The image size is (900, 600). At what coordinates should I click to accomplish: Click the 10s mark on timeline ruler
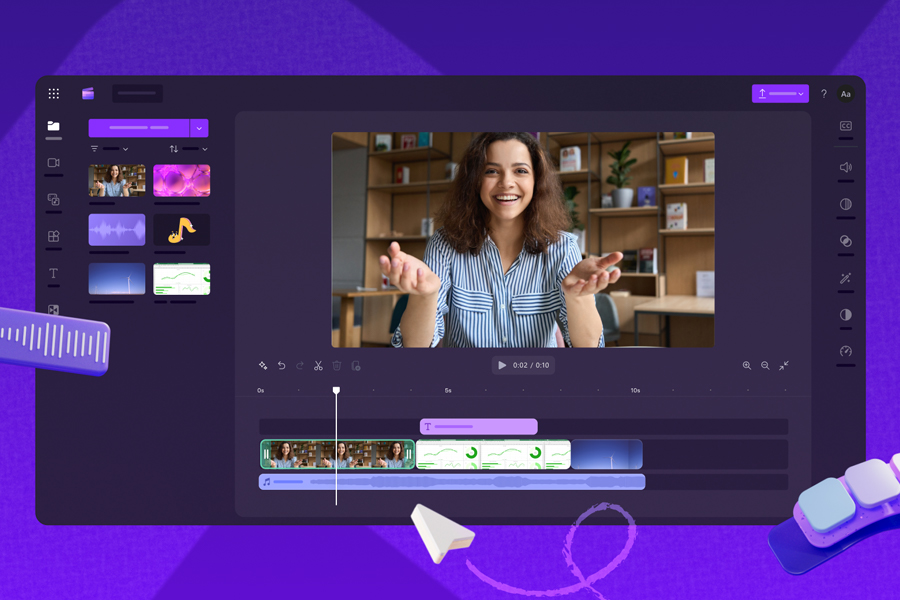[635, 390]
